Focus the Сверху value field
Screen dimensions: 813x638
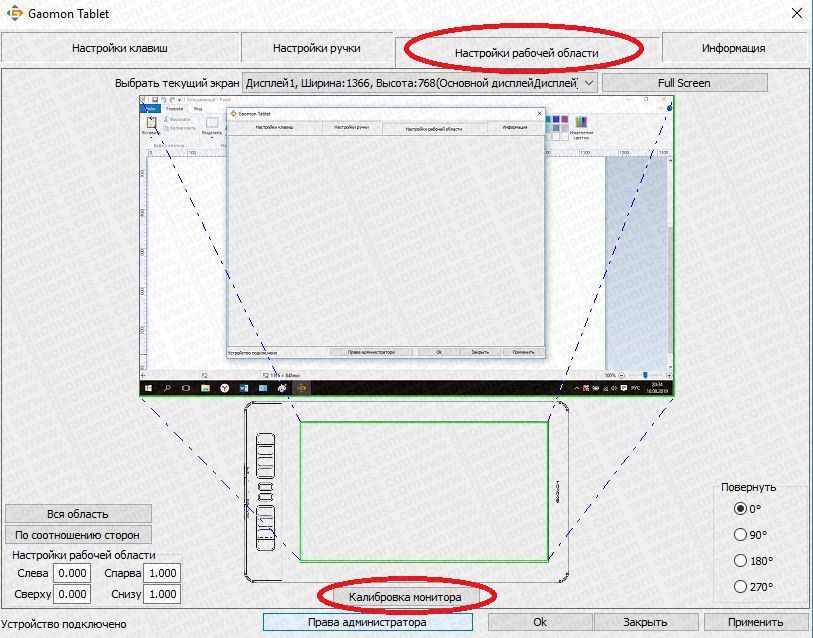pos(72,594)
